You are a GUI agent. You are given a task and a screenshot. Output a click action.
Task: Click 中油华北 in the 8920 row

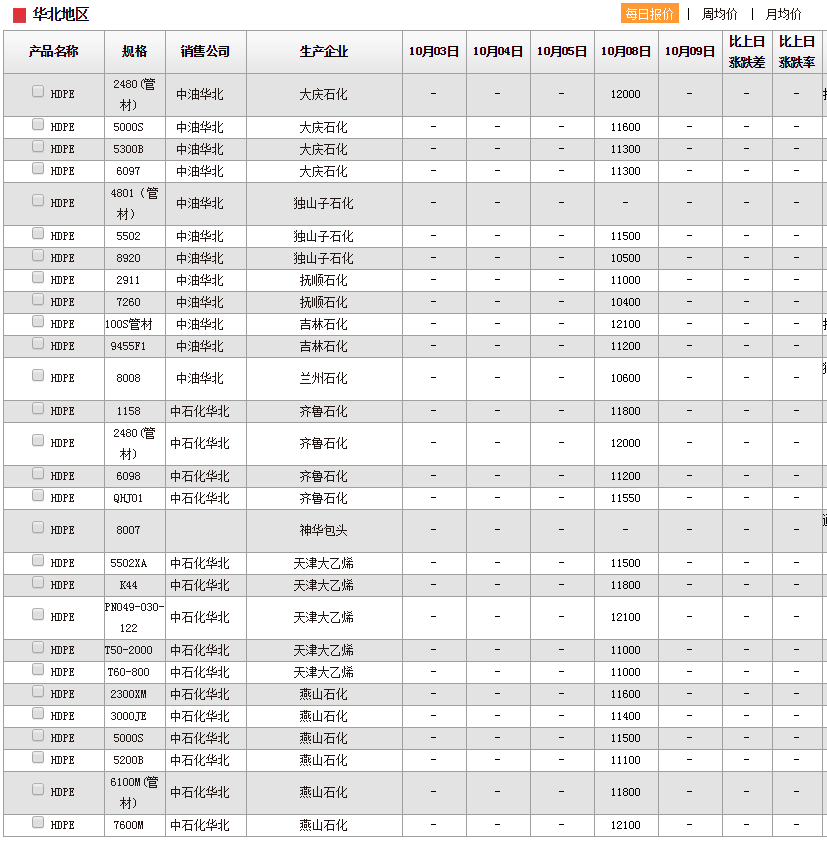[200, 259]
